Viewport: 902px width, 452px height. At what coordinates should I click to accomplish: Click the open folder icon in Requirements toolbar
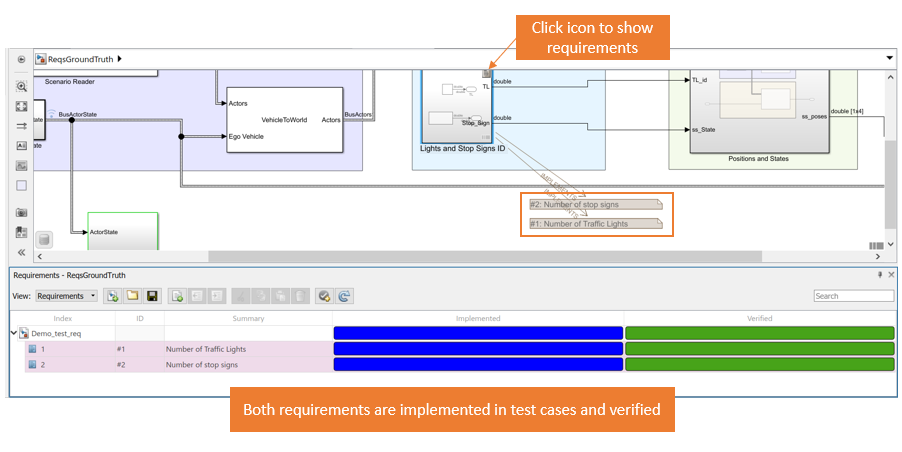tap(133, 296)
